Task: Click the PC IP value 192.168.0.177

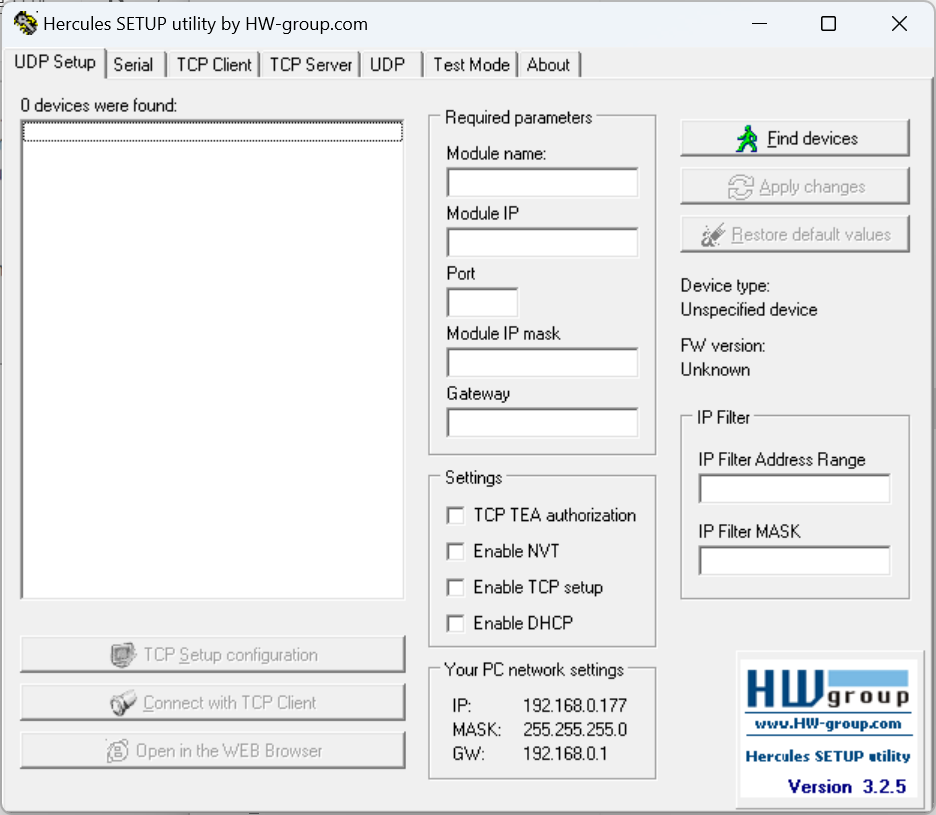Action: (x=575, y=706)
